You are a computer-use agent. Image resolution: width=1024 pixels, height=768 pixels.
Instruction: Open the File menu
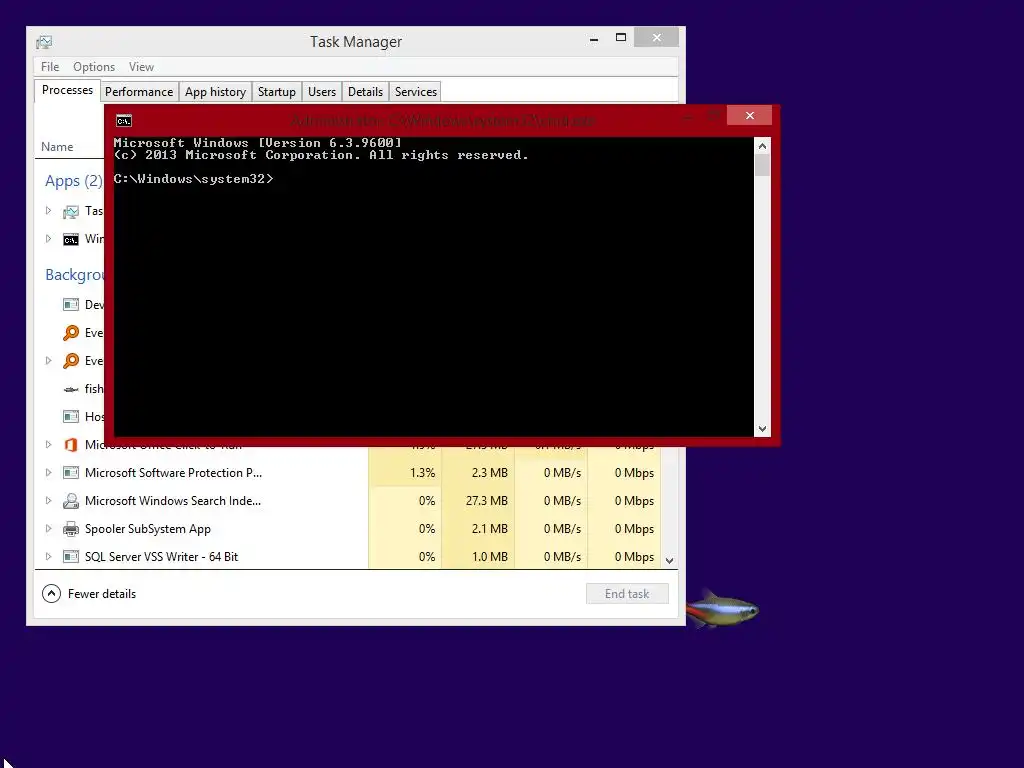(x=50, y=67)
